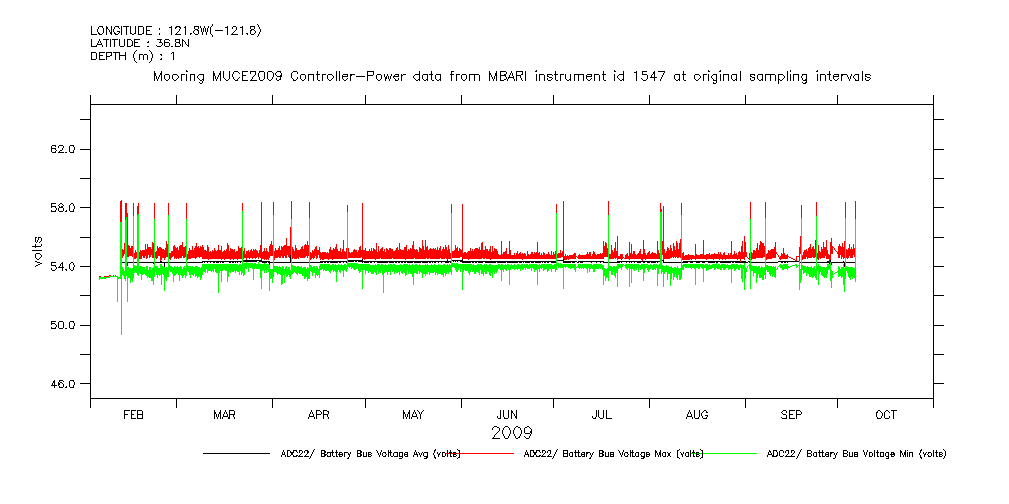Select the APR month axis label
The width and height of the screenshot is (1009, 504).
pos(318,414)
